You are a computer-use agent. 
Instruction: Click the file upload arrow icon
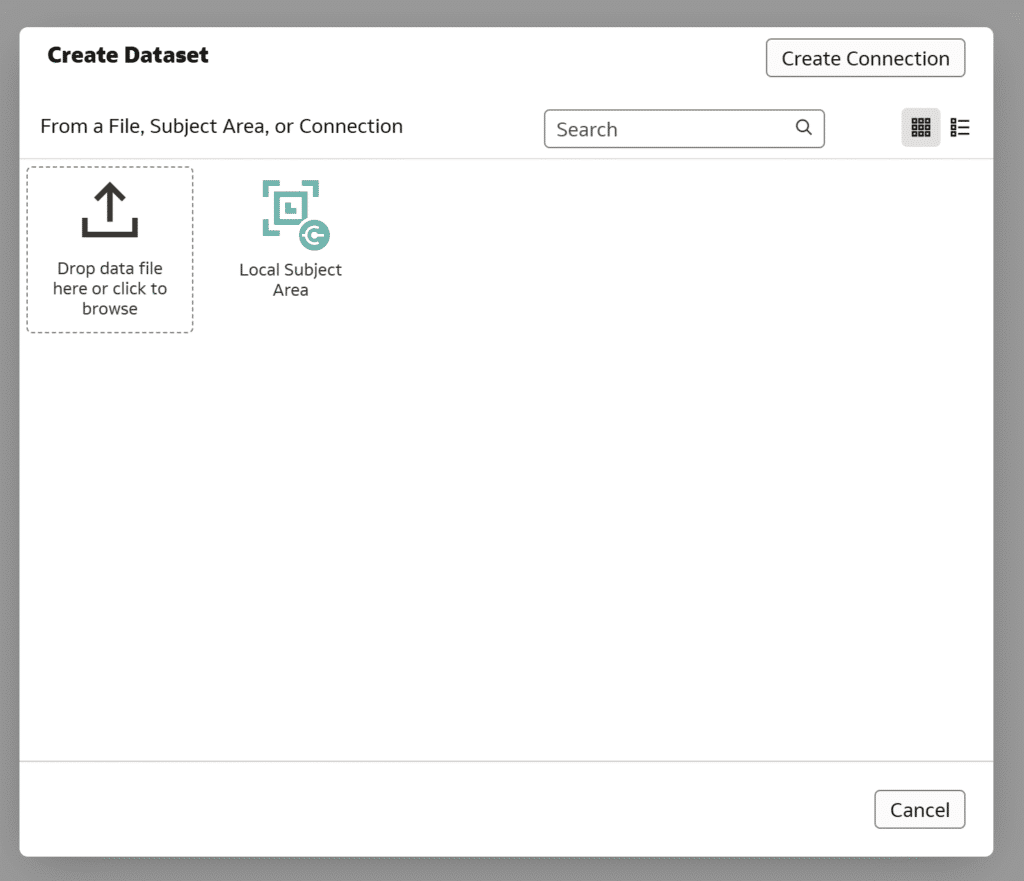tap(109, 210)
